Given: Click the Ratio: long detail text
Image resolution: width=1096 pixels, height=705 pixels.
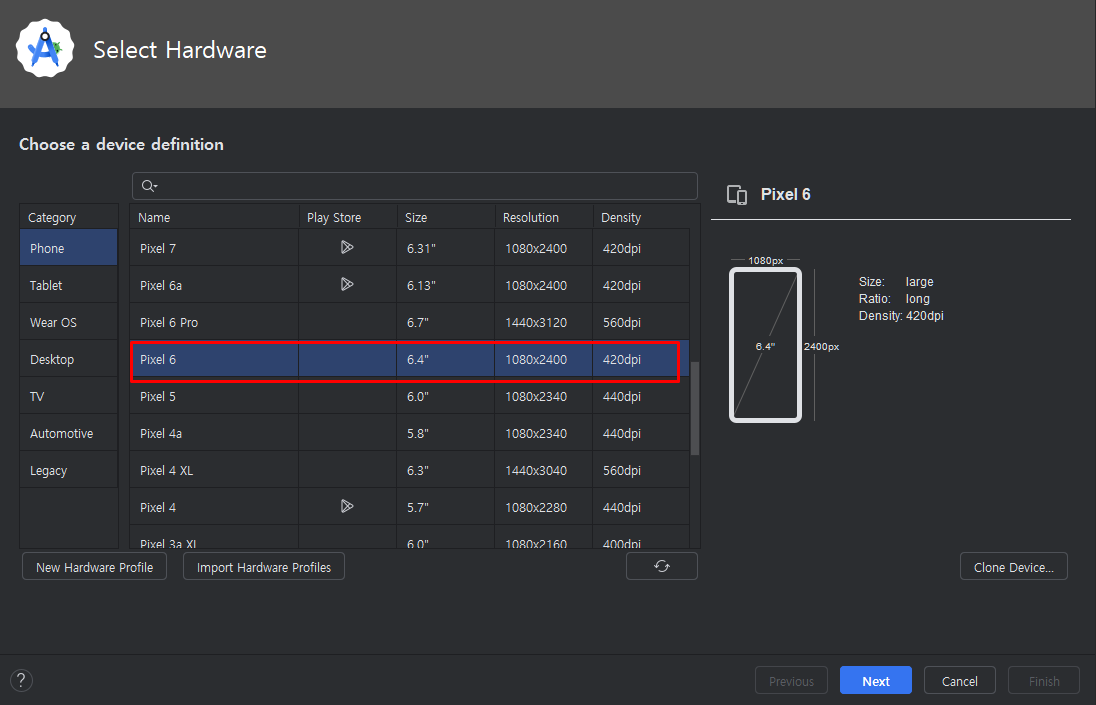Looking at the screenshot, I should (x=894, y=298).
